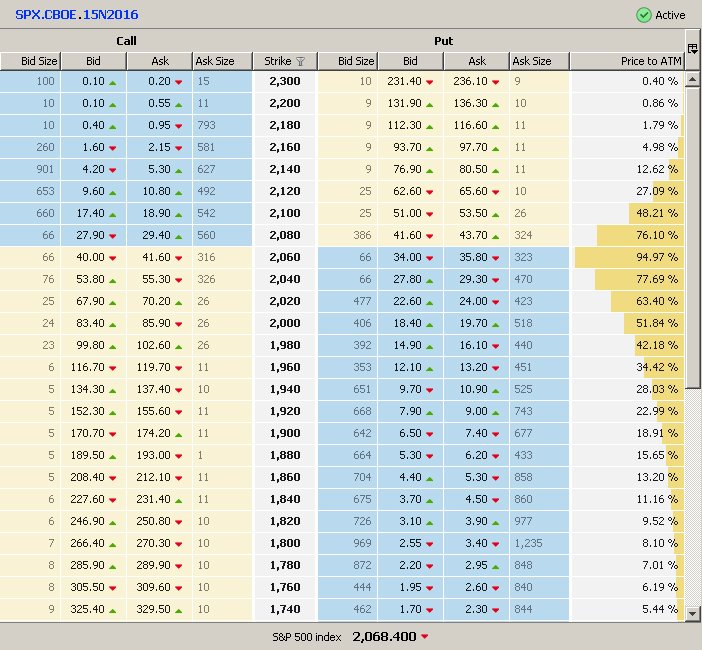Click call bid 17.40 at strike 2,100

click(94, 213)
